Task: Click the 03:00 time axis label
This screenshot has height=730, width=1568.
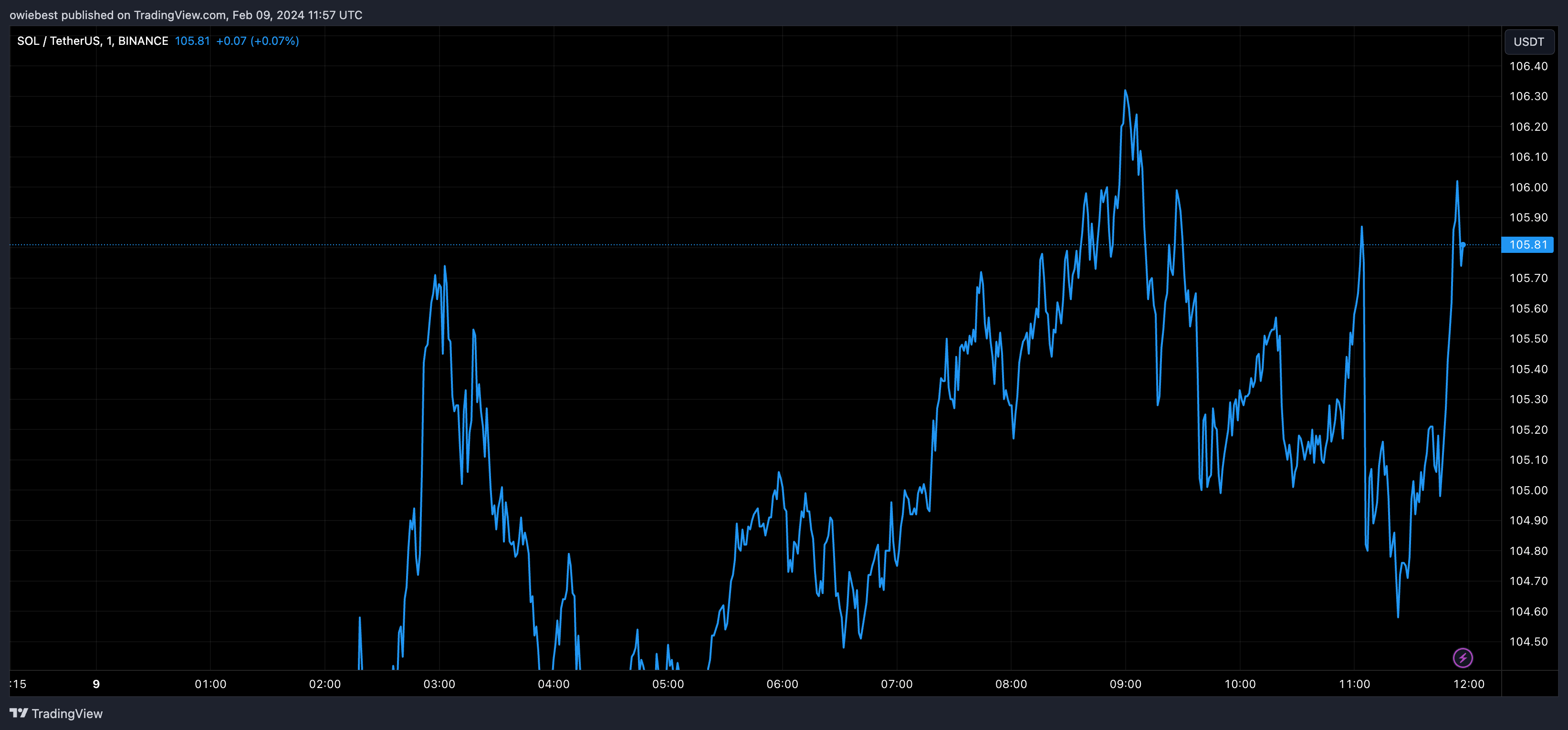Action: (439, 684)
